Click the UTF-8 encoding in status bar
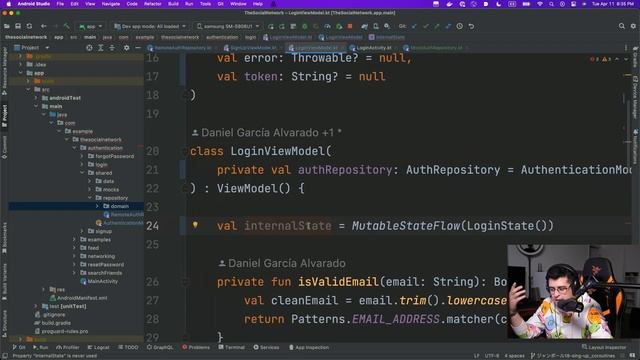The height and width of the screenshot is (360, 640). (492, 356)
